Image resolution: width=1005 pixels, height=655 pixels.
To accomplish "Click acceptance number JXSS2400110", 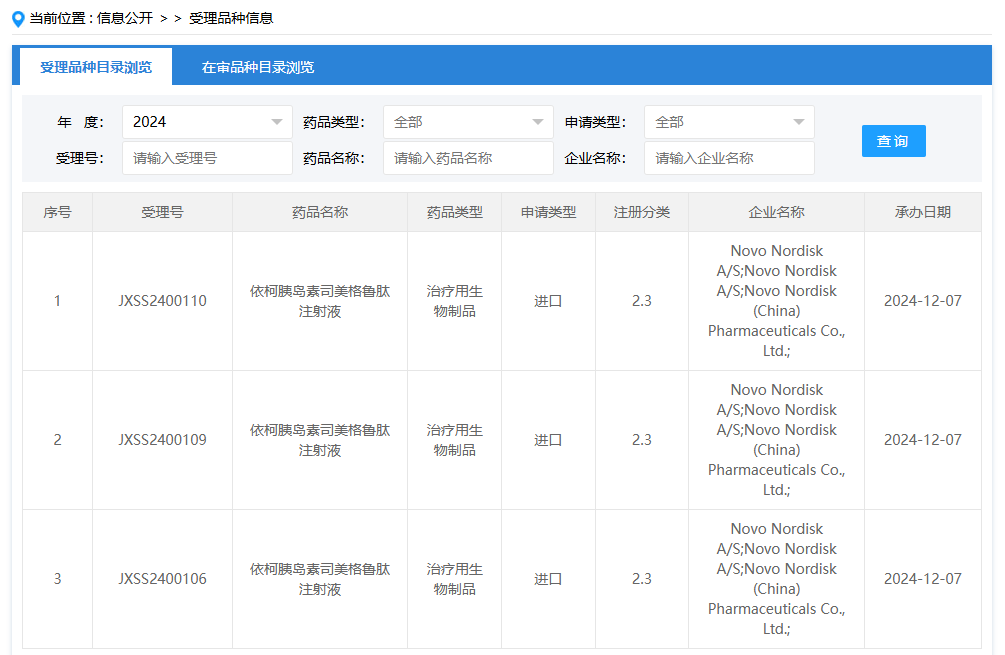I will pos(162,301).
